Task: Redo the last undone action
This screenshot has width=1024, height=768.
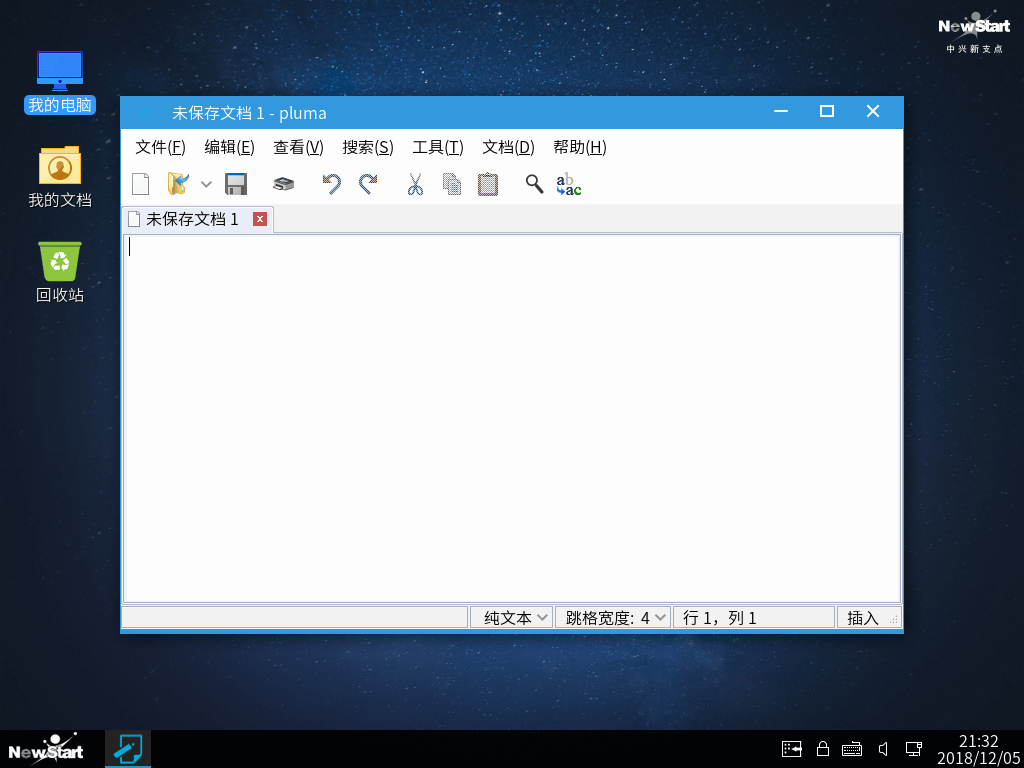Action: coord(368,184)
